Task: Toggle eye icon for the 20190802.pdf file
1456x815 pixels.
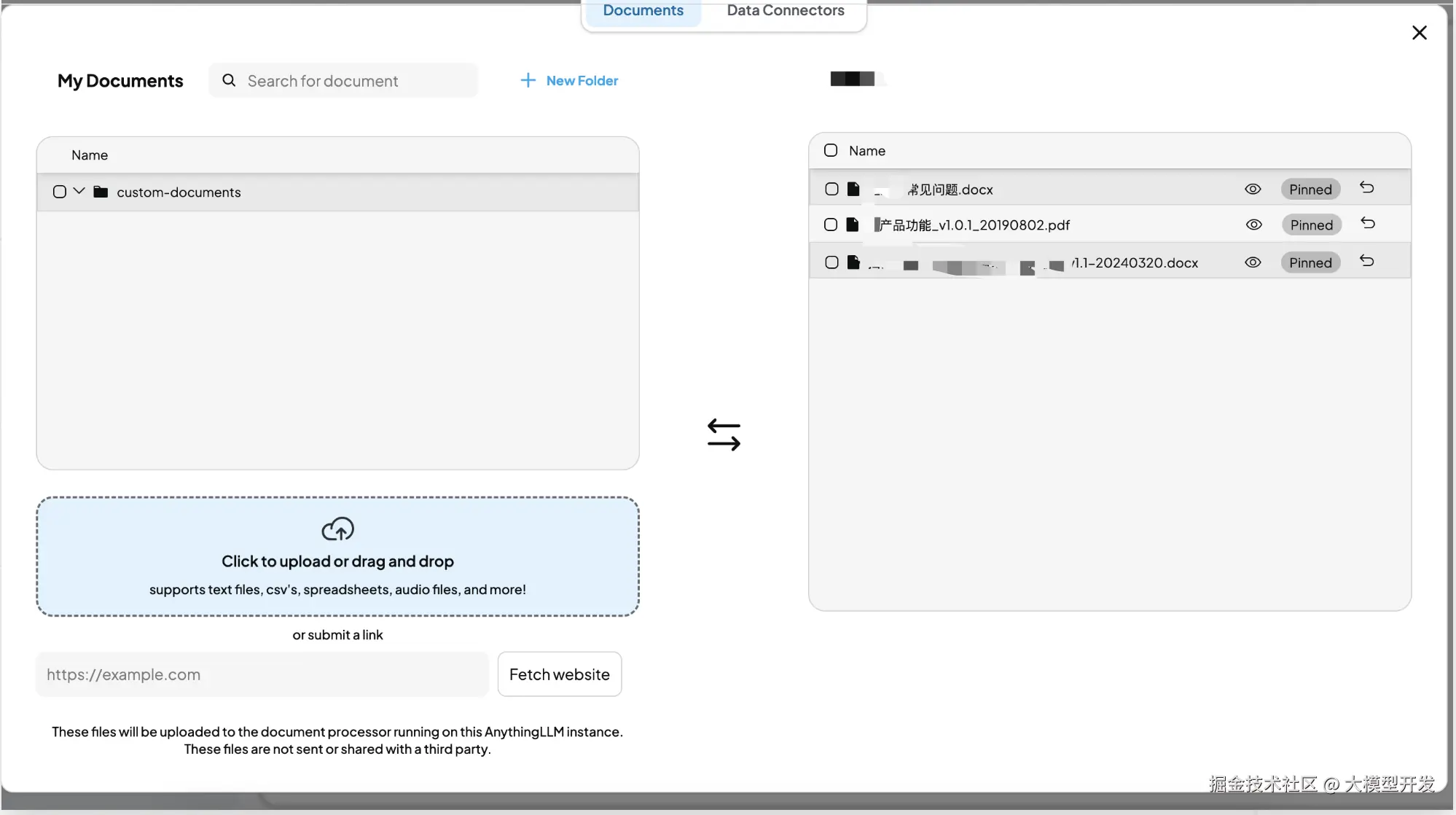Action: [1253, 225]
